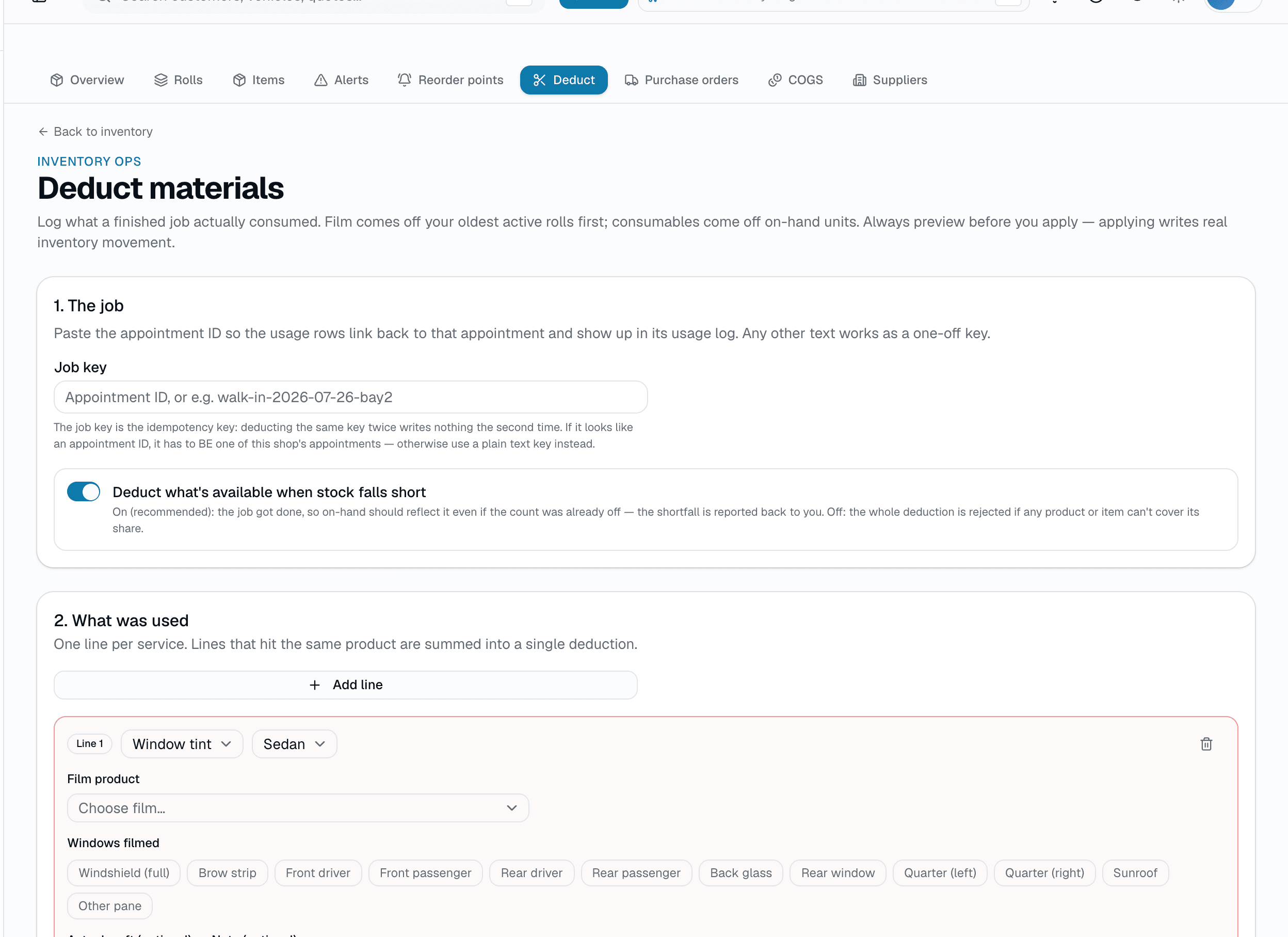Switch to Reorder points tab
Viewport: 1288px width, 937px height.
coord(450,80)
